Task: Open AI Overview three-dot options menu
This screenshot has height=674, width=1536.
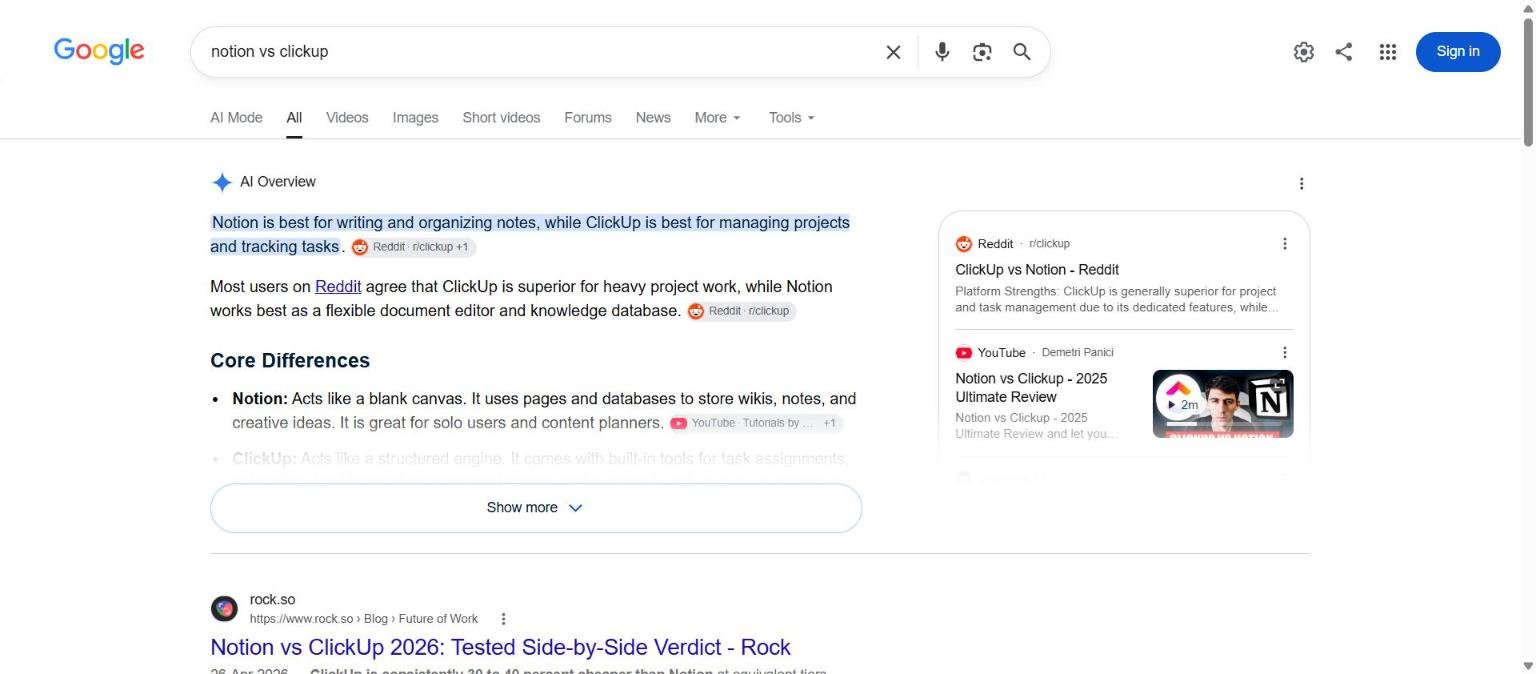Action: coord(1301,183)
